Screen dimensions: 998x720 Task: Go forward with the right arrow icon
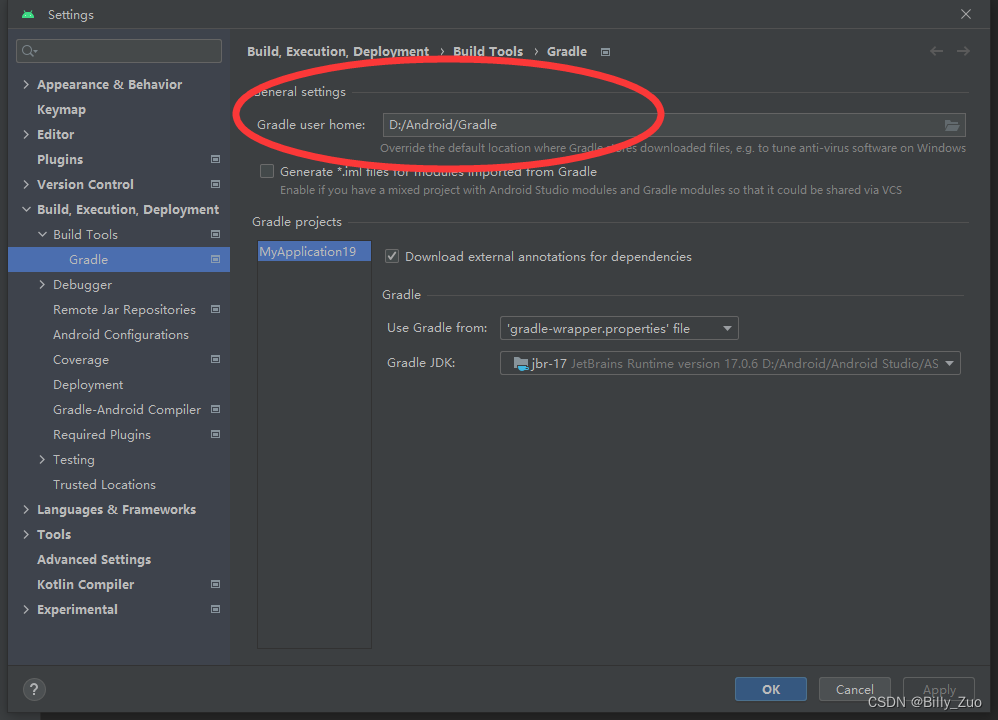pyautogui.click(x=963, y=51)
